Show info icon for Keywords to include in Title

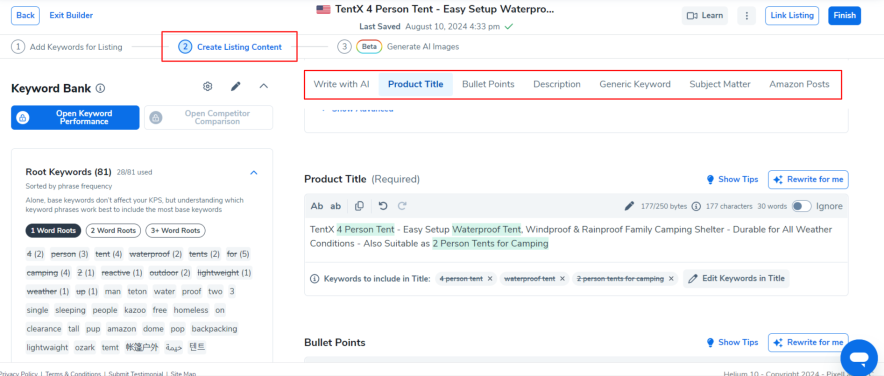click(x=315, y=278)
